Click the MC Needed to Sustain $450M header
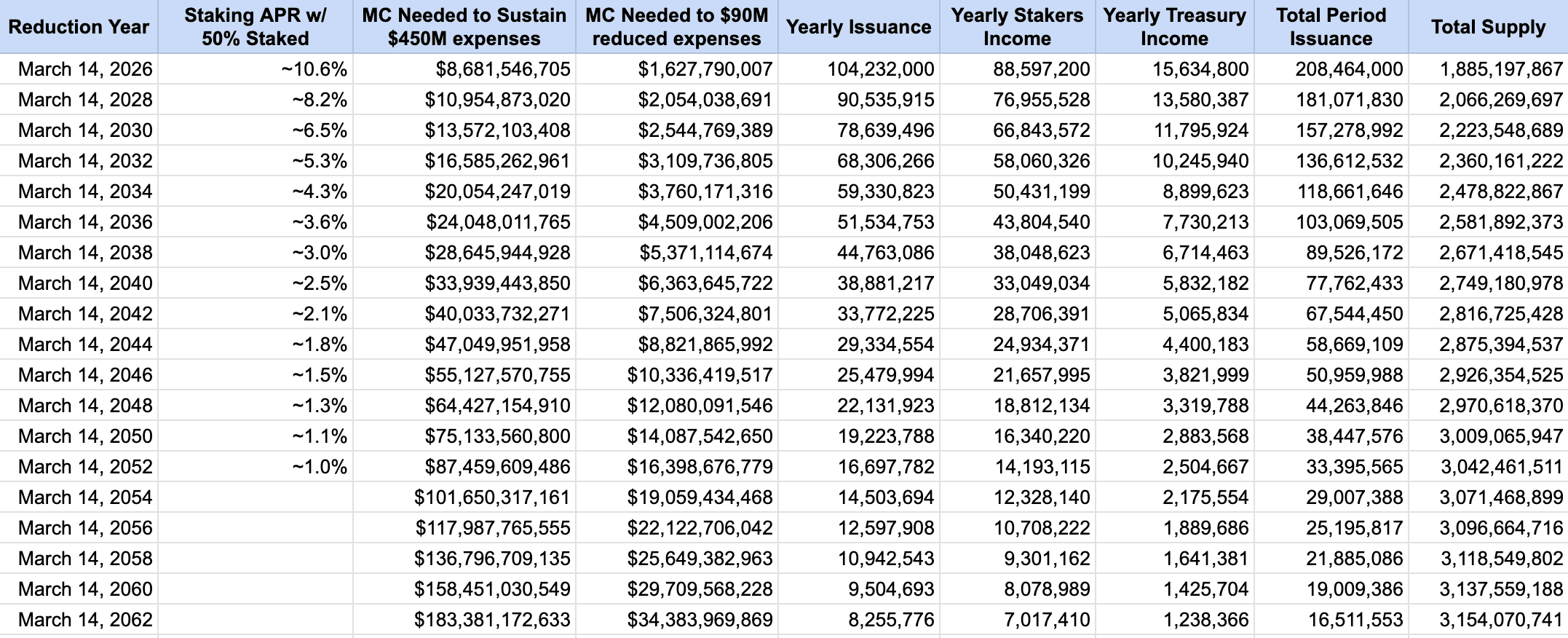 coord(464,27)
